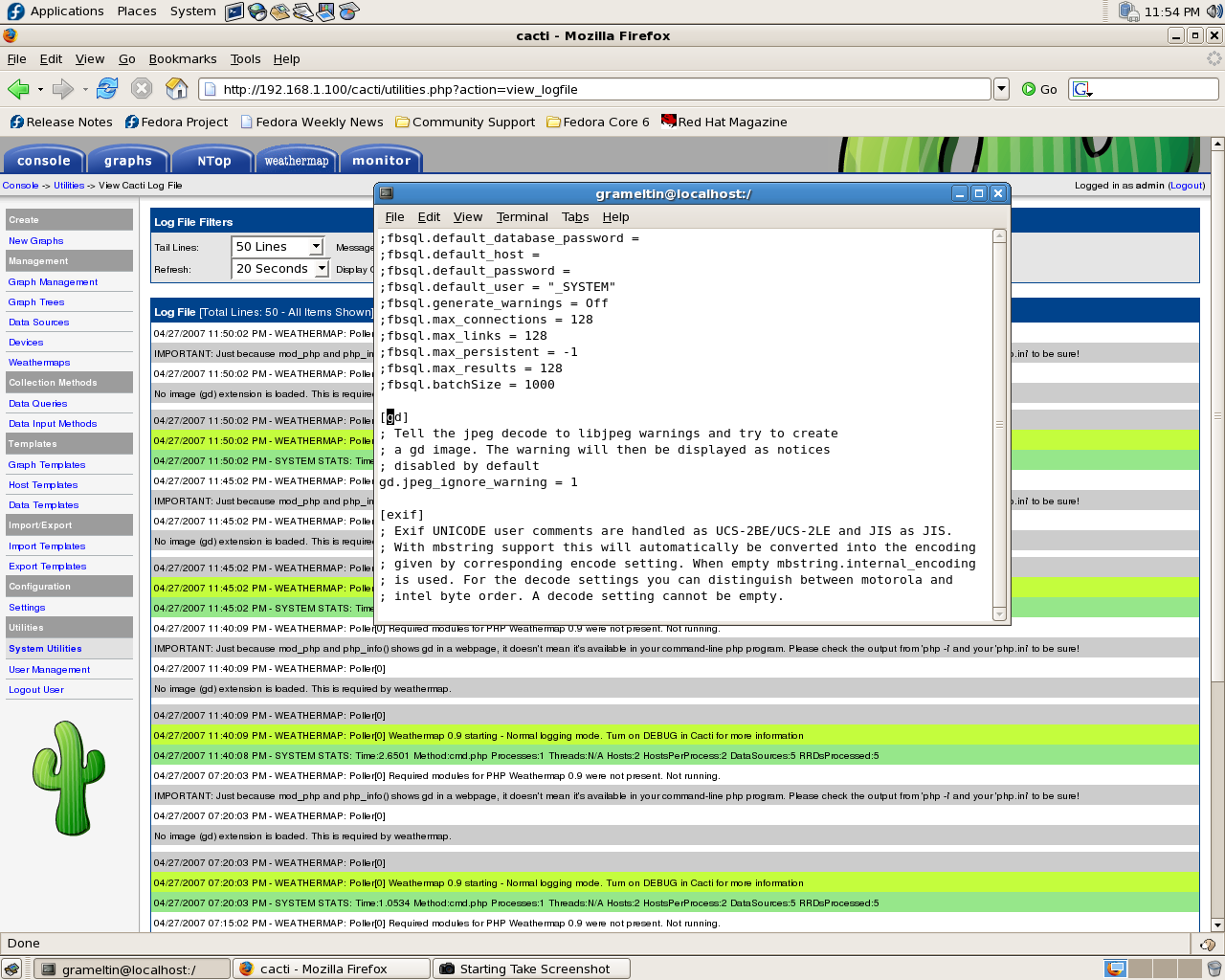Click the volume speaker icon
The image size is (1225, 980).
pos(1214,11)
